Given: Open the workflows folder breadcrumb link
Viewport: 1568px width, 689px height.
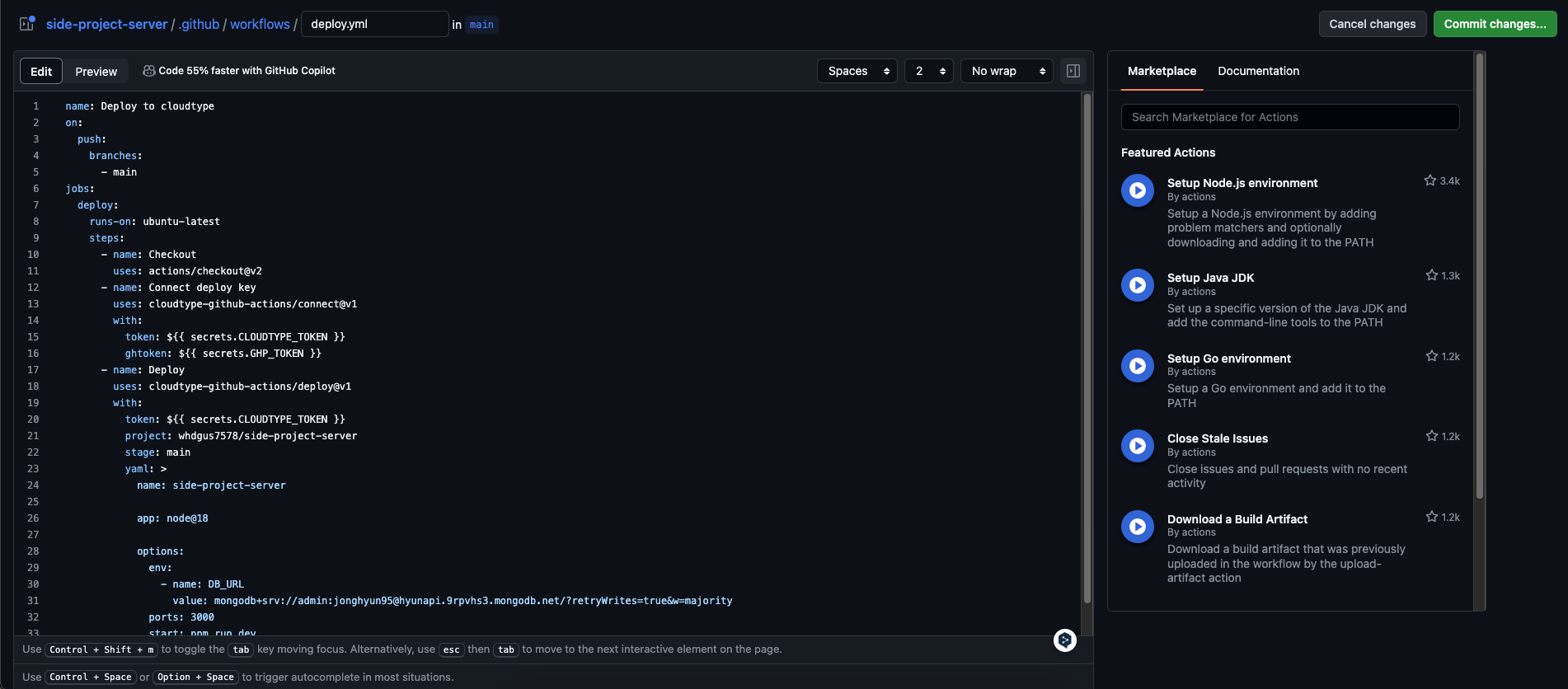Looking at the screenshot, I should click(260, 25).
